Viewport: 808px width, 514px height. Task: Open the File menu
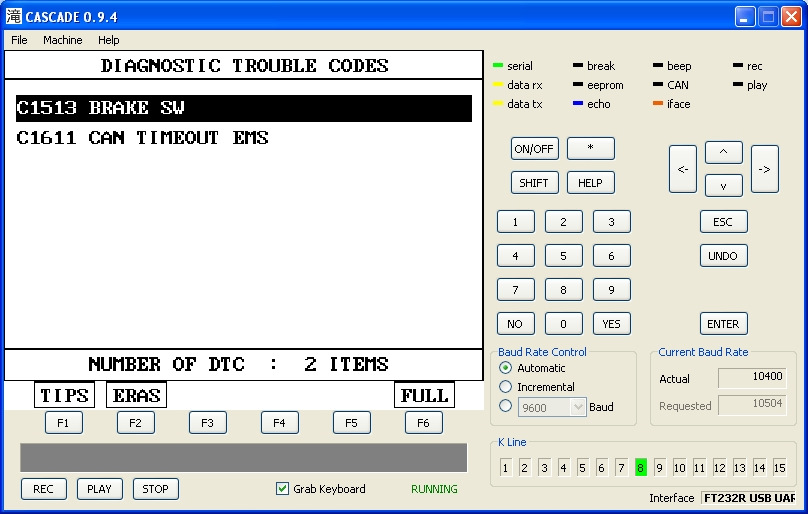point(19,40)
